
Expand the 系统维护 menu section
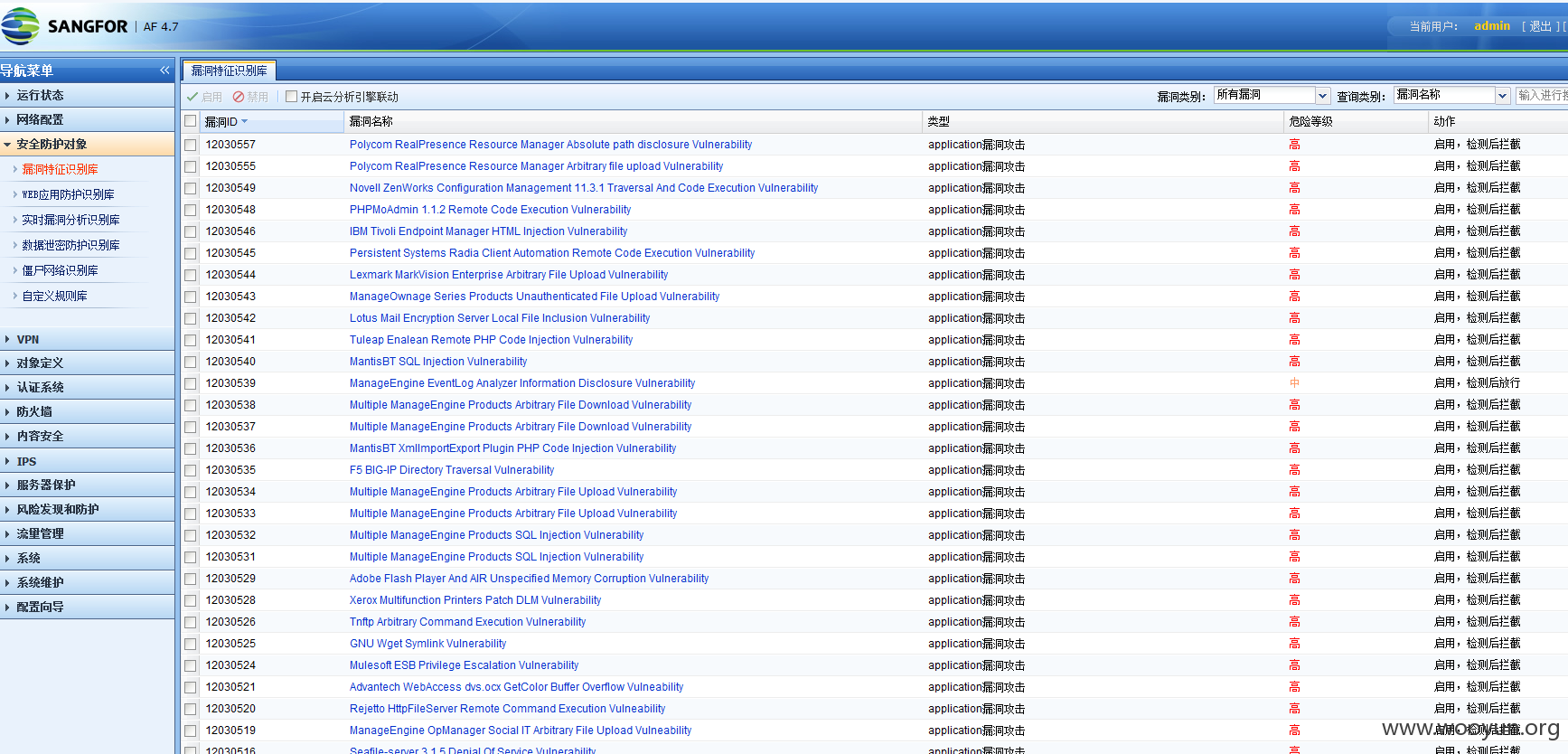87,582
